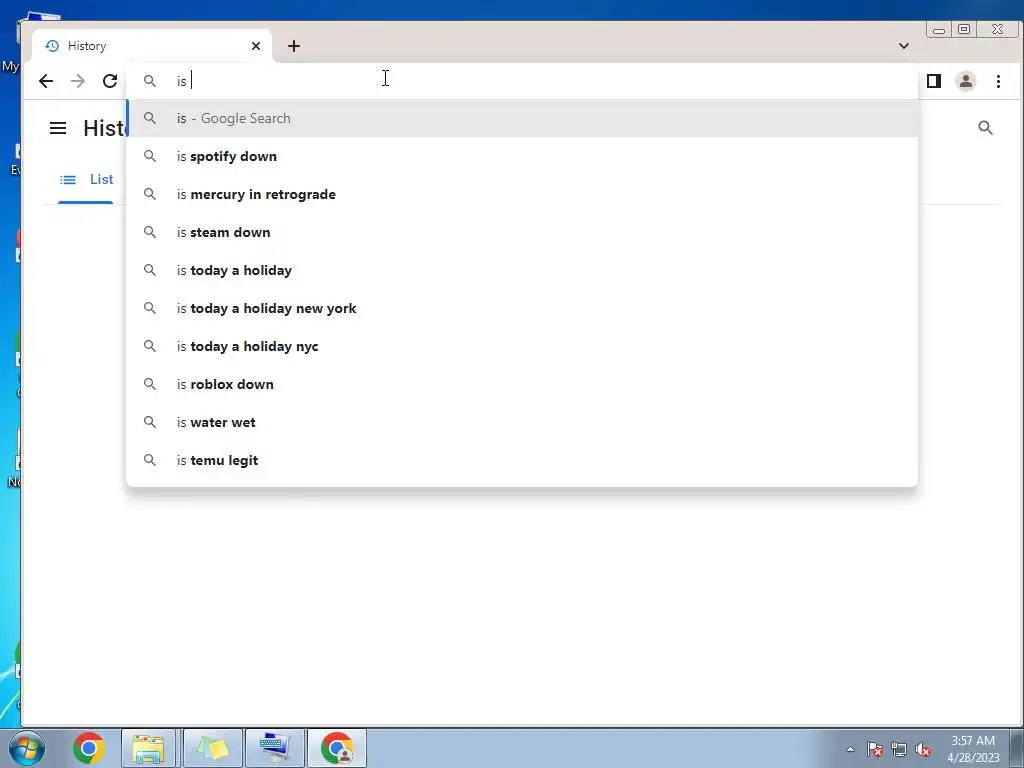Viewport: 1024px width, 768px height.
Task: Click Action Center flag tray icon
Action: pyautogui.click(x=875, y=749)
